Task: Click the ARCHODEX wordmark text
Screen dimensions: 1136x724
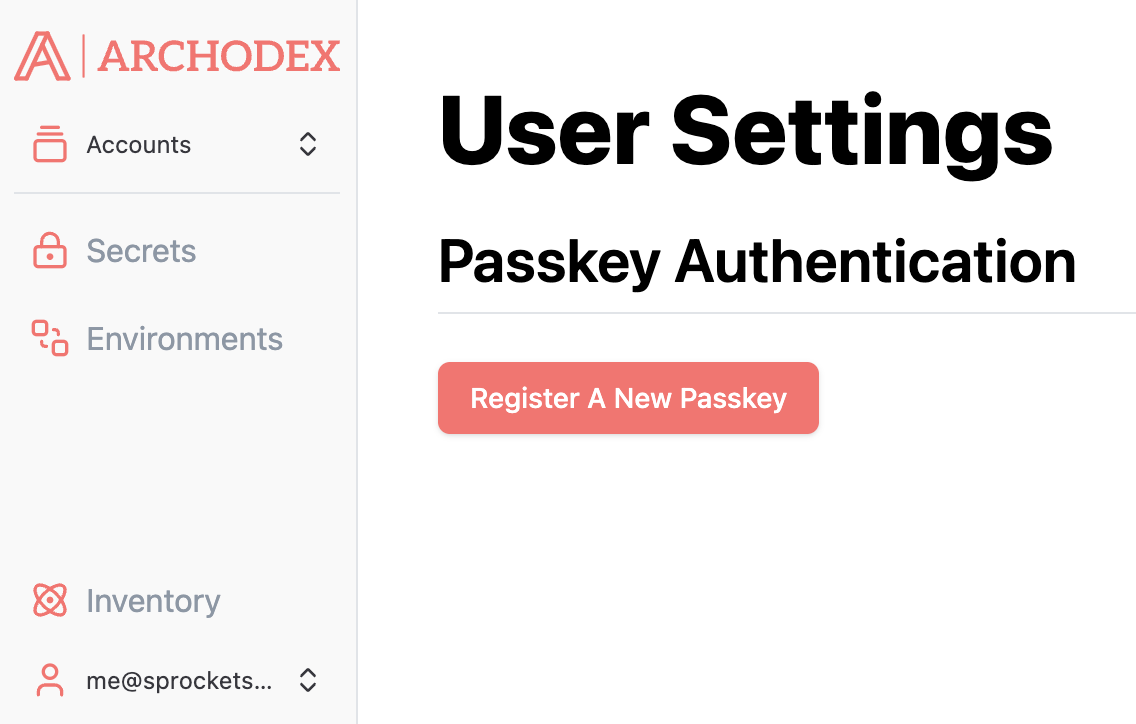Action: coord(218,57)
